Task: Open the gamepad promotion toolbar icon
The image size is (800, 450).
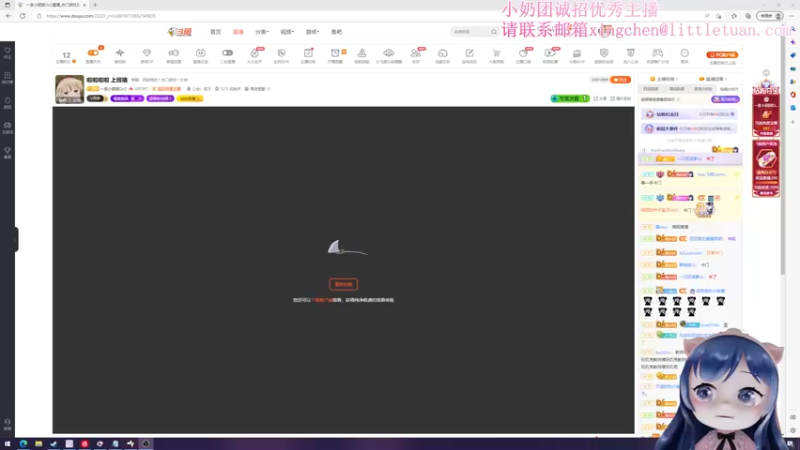Action: click(x=658, y=53)
